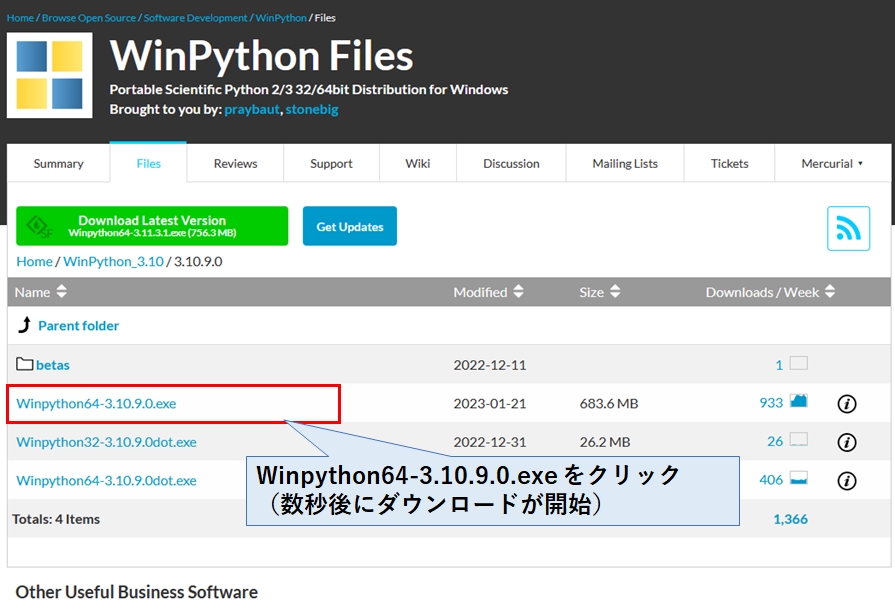This screenshot has height=606, width=895.
Task: Click Home in top breadcrumb
Action: 20,18
